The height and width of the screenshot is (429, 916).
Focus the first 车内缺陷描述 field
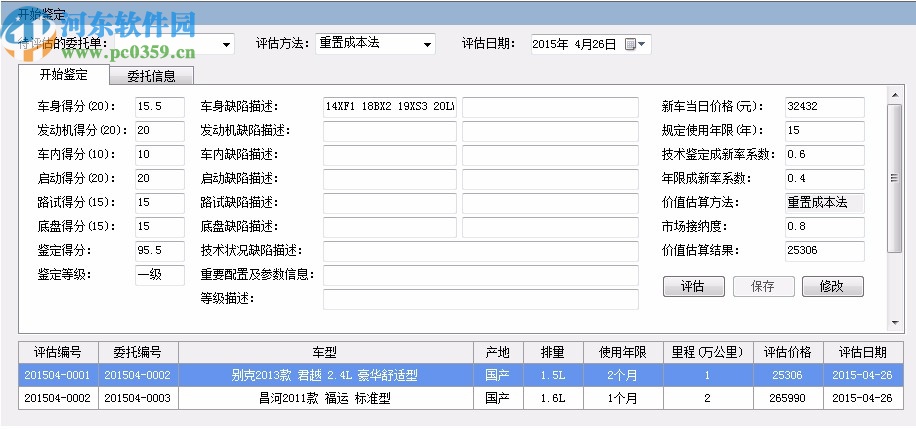click(390, 155)
